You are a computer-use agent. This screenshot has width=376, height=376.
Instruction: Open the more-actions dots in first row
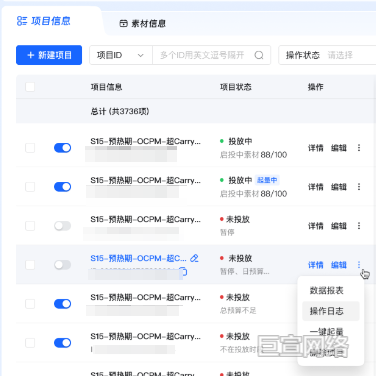[359, 148]
